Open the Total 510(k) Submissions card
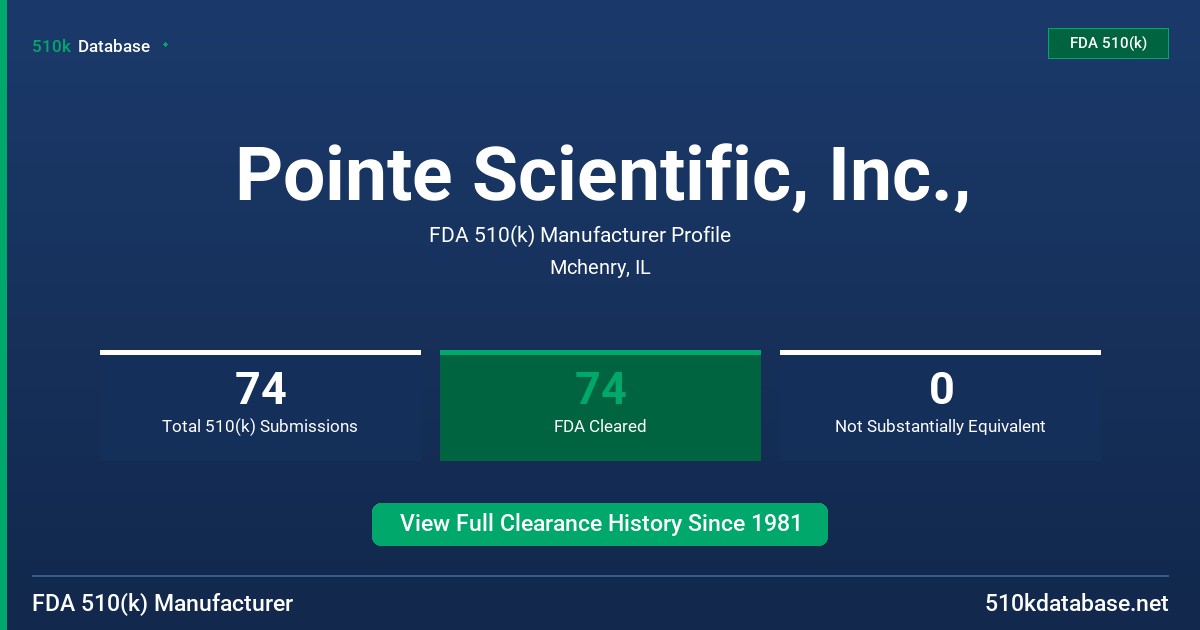 pos(260,405)
